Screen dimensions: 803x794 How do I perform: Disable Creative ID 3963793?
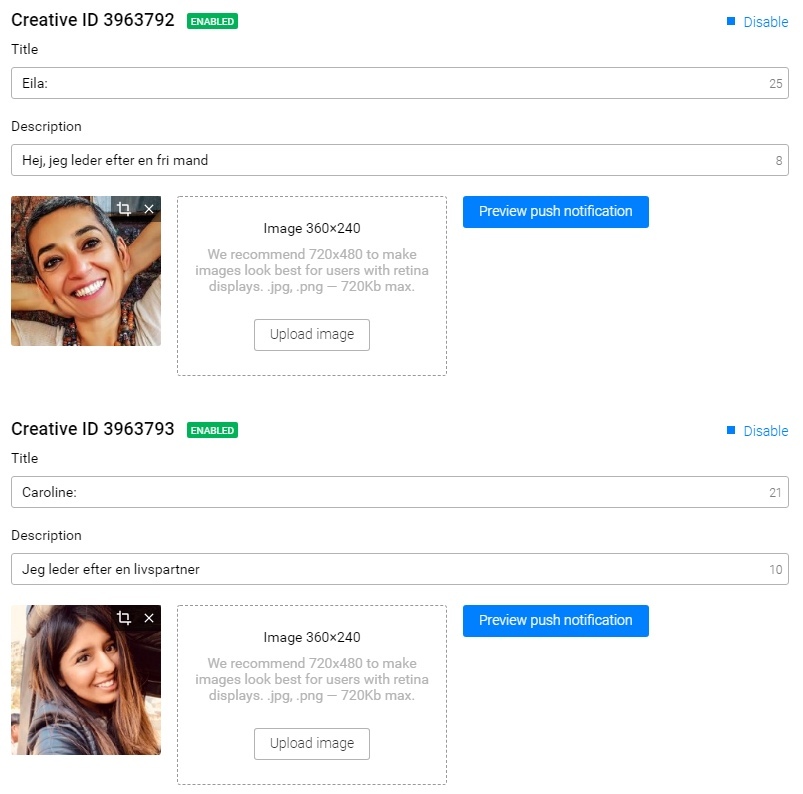coord(765,431)
